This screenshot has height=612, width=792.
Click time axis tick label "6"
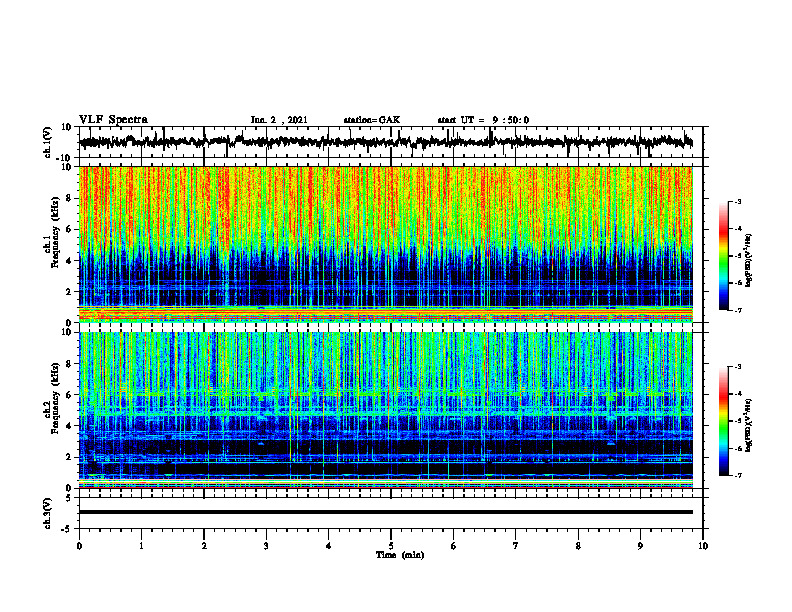454,546
